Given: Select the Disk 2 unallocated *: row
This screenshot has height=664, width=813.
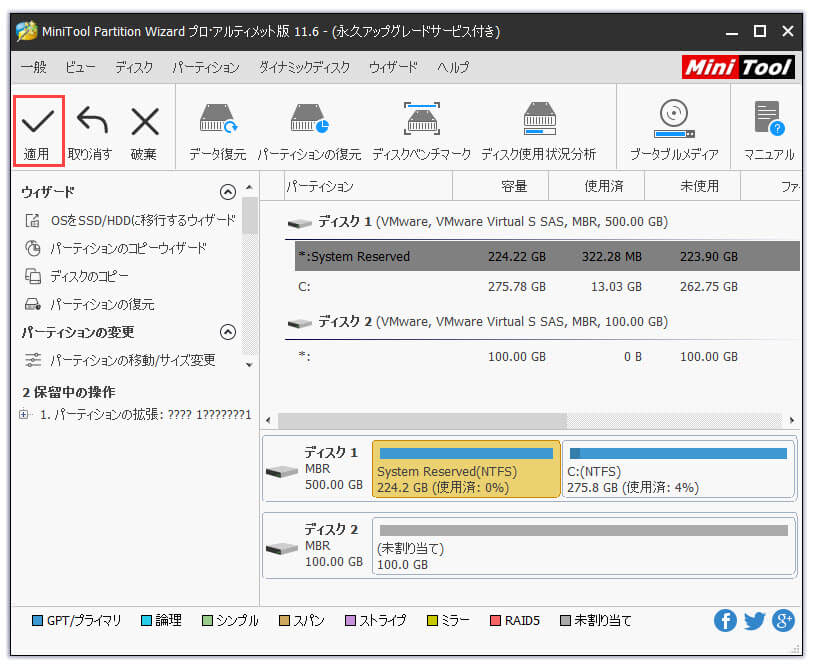Looking at the screenshot, I should 547,357.
